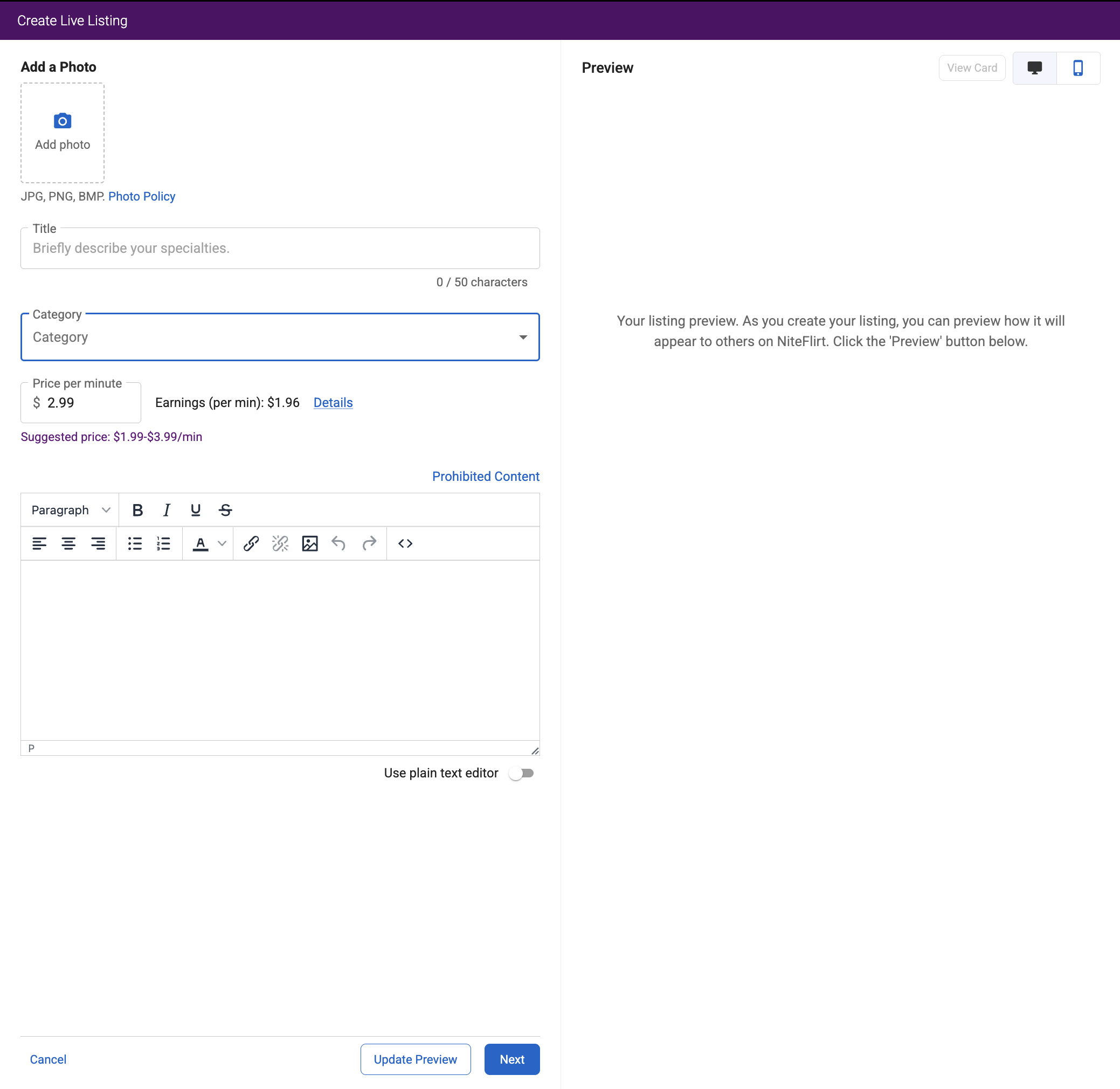Open the Photo Policy link
The width and height of the screenshot is (1120, 1089).
142,196
